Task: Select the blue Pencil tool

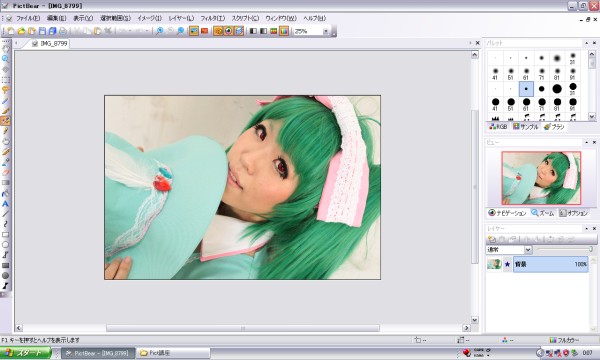Action: (x=5, y=101)
